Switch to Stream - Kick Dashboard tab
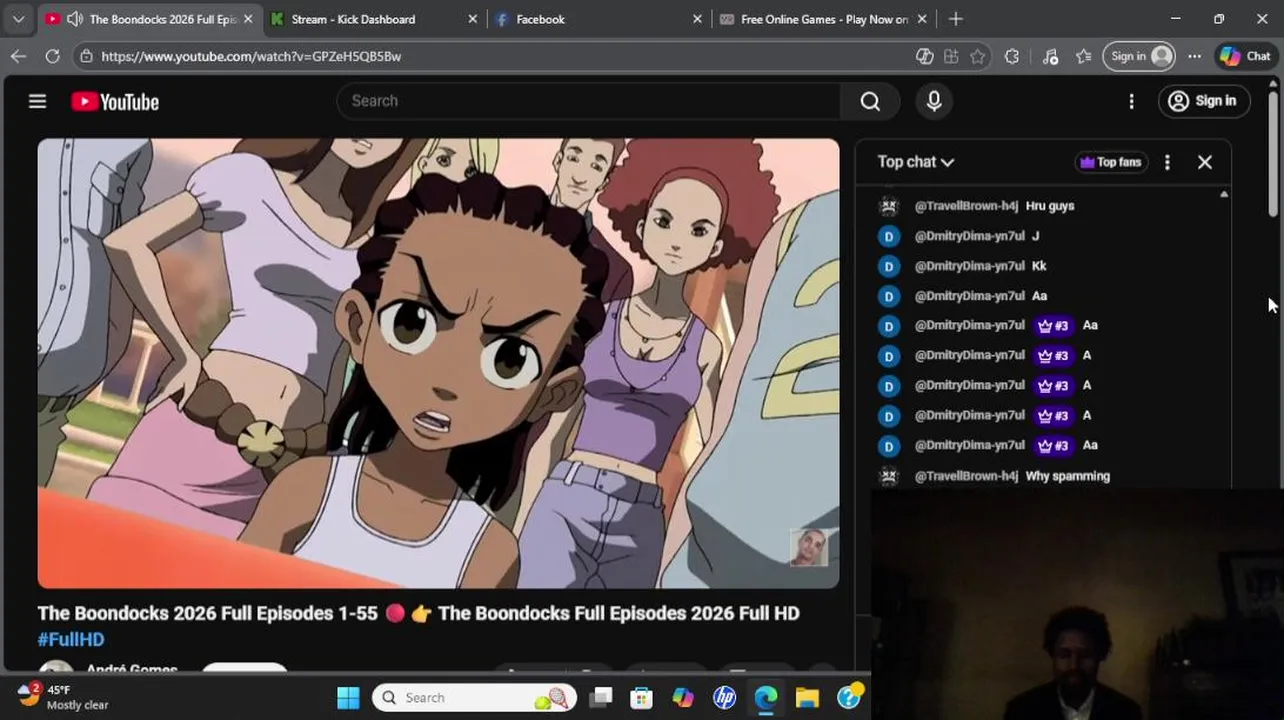The height and width of the screenshot is (720, 1284). [353, 19]
